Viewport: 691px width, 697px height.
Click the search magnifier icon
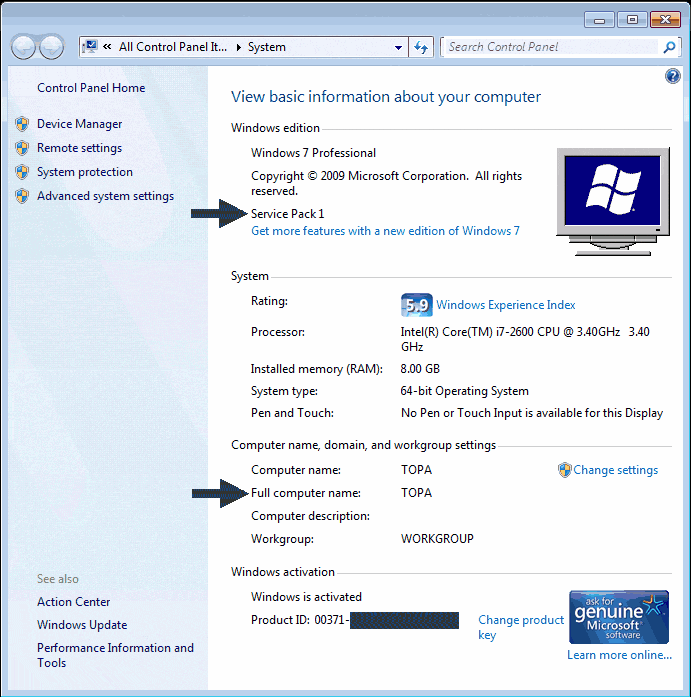[669, 47]
